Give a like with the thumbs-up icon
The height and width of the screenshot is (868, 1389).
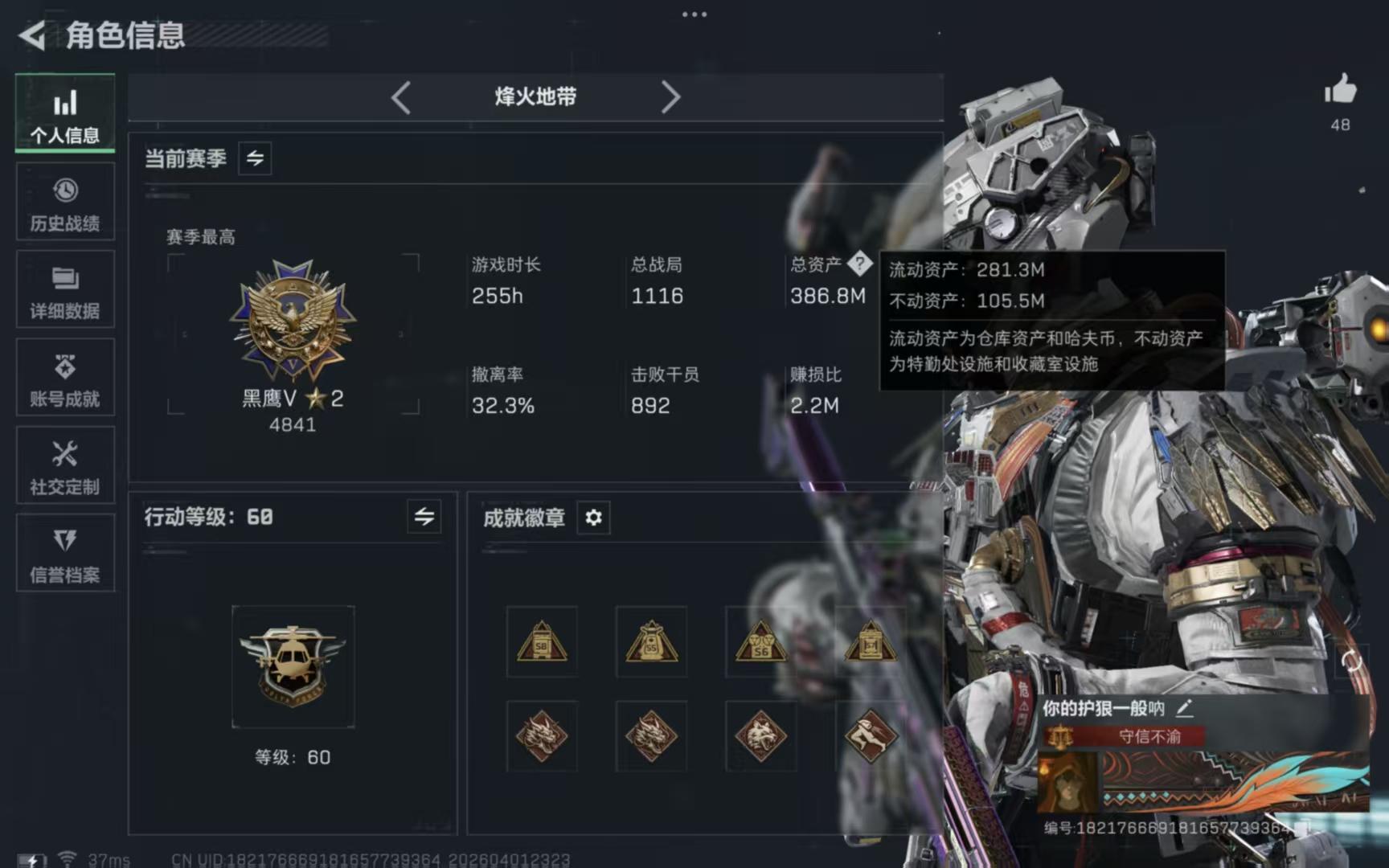pyautogui.click(x=1340, y=88)
